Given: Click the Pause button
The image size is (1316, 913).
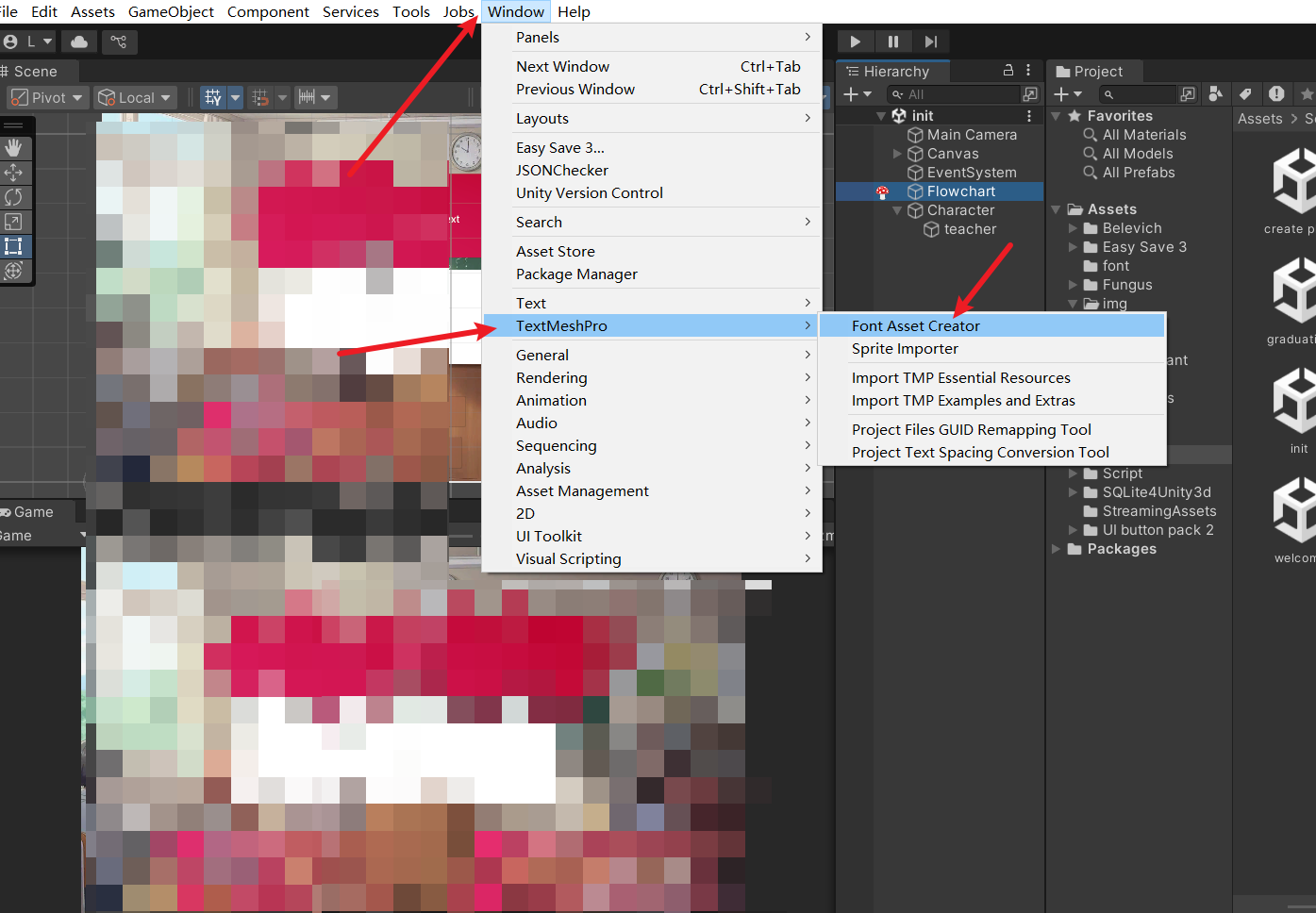Looking at the screenshot, I should tap(892, 41).
